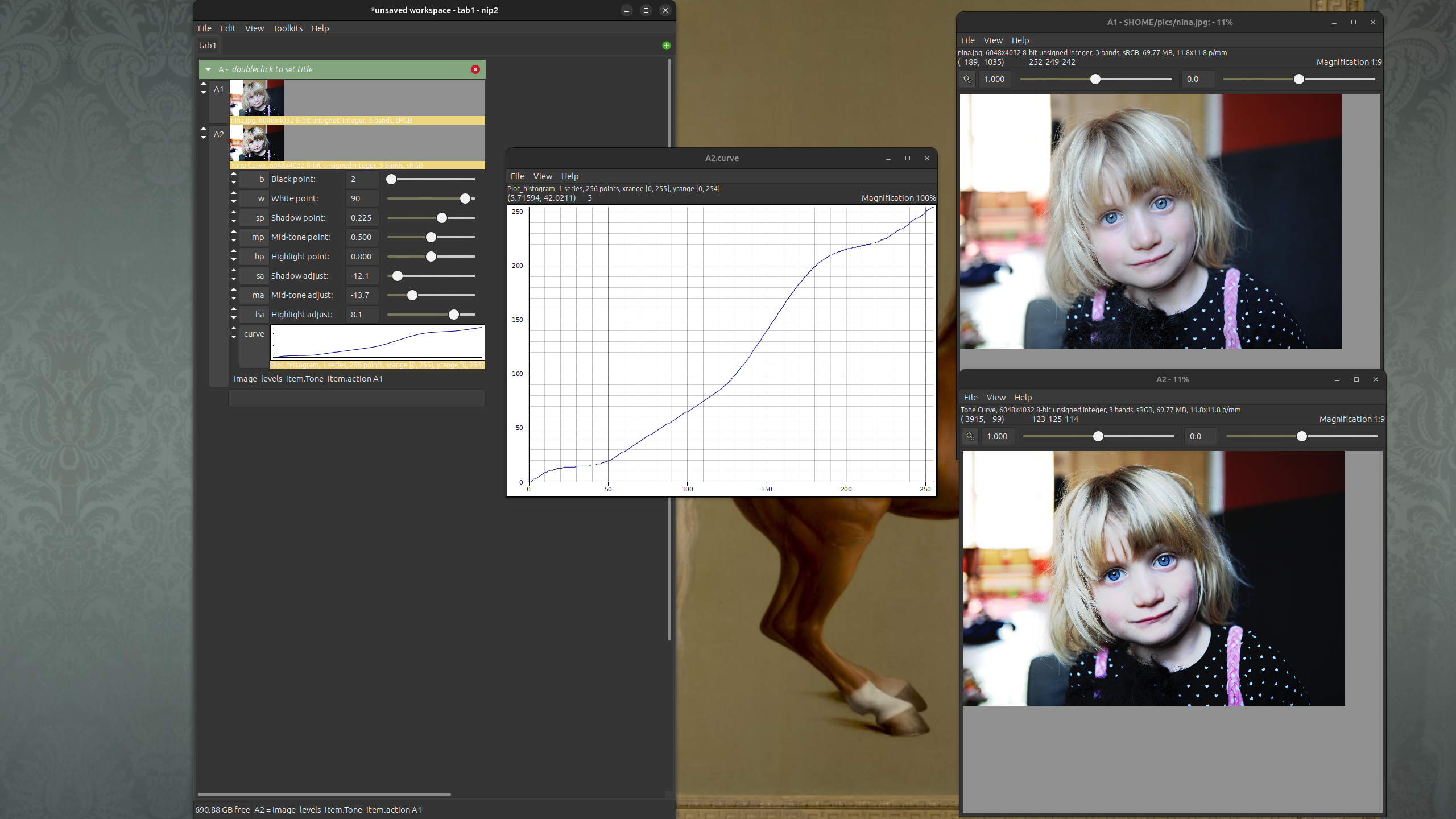Click the workspace's bottom horizontal scrollbar
The height and width of the screenshot is (819, 1456).
coord(324,794)
